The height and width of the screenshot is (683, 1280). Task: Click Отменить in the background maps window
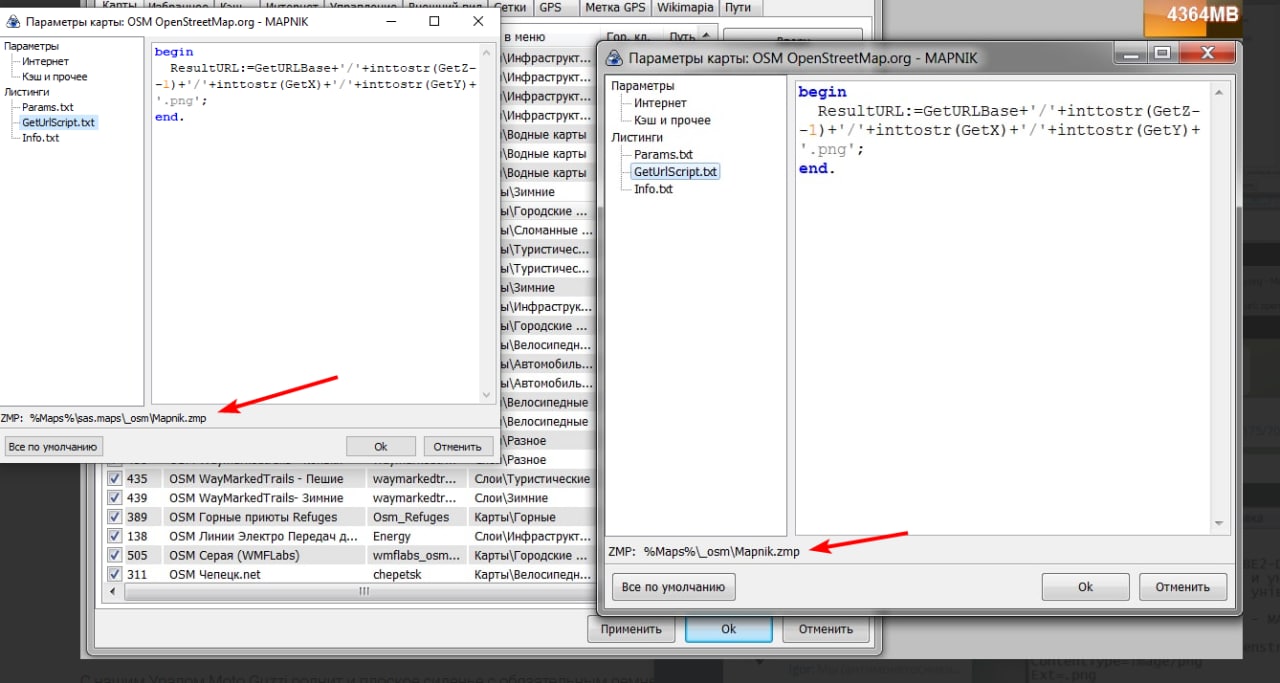pyautogui.click(x=825, y=629)
